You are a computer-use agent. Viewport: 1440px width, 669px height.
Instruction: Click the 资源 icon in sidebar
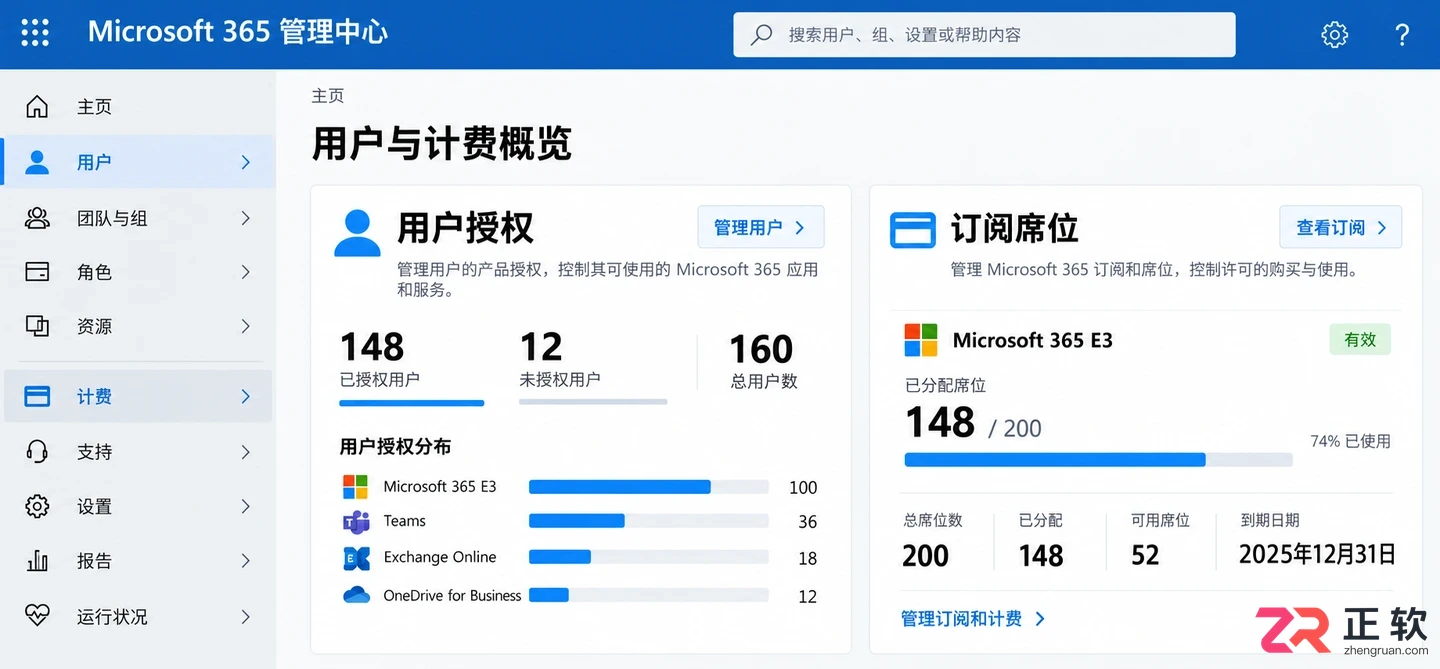pos(37,326)
